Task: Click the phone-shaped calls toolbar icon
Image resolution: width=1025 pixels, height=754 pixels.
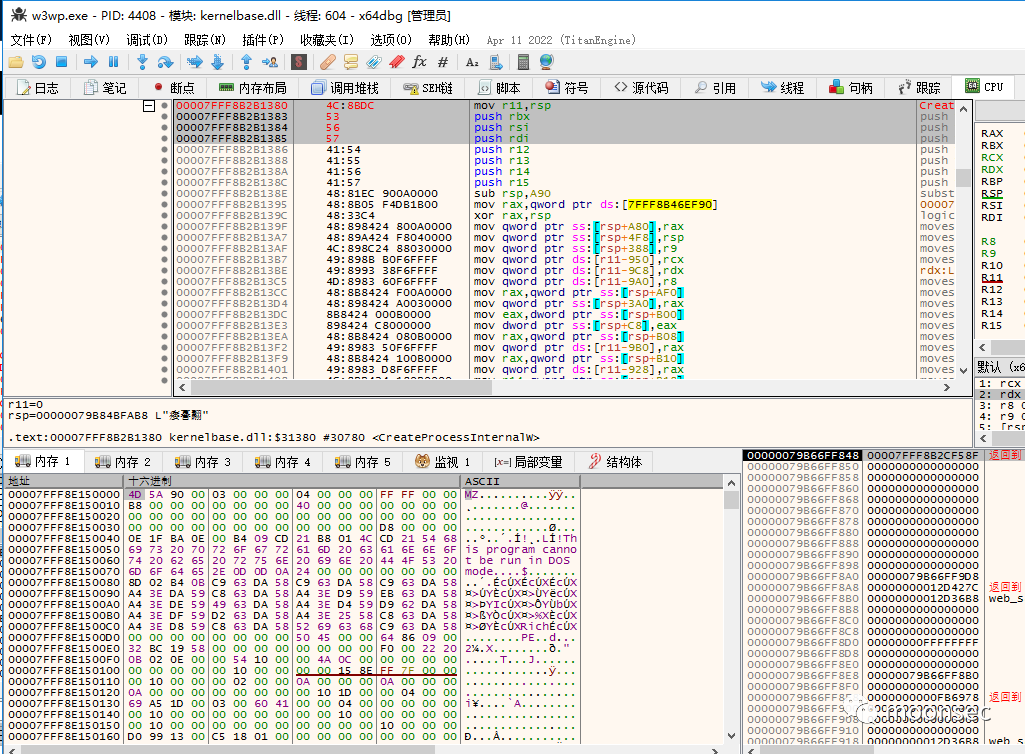Action: point(496,62)
